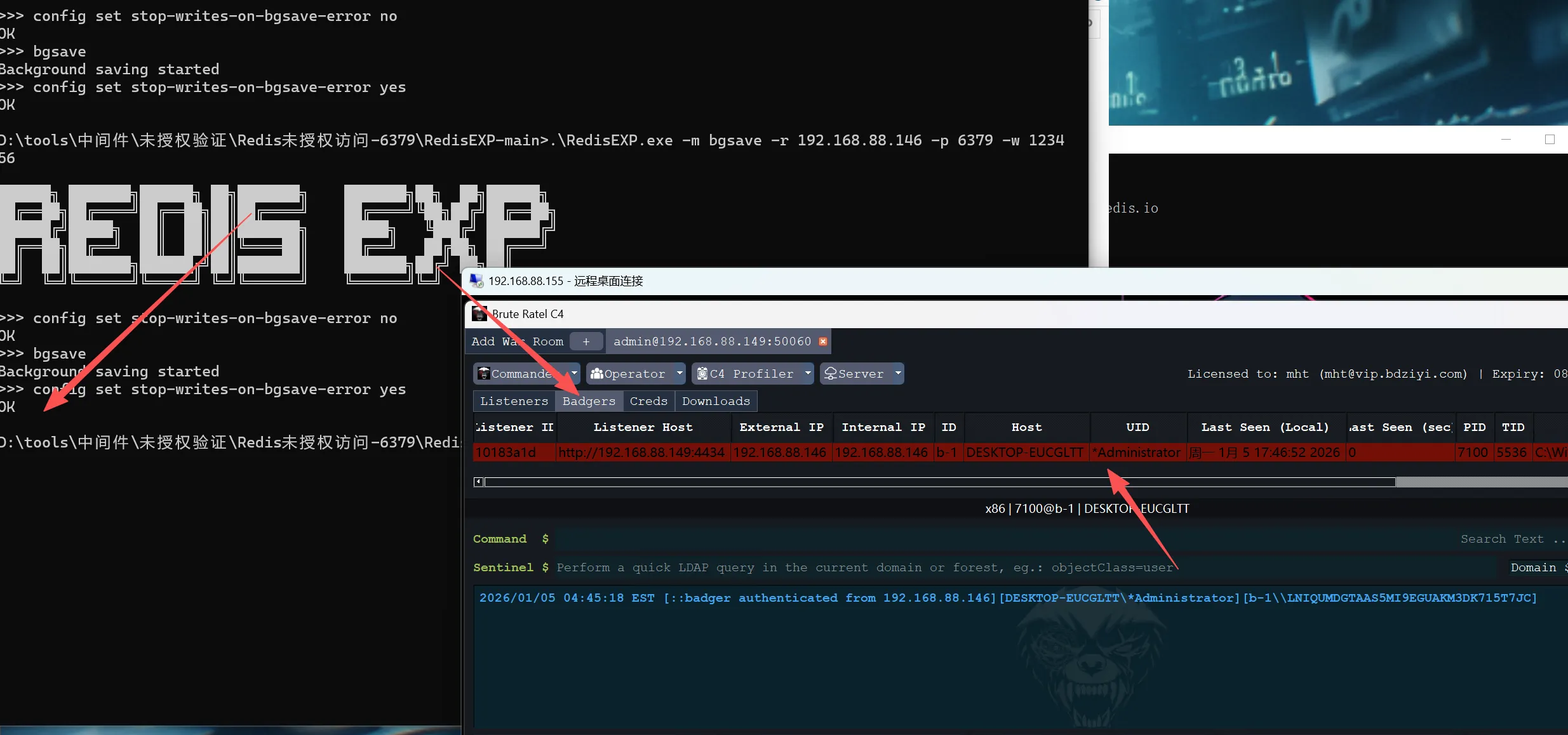1568x735 pixels.
Task: Expand the Commander dropdown arrow
Action: 574,373
